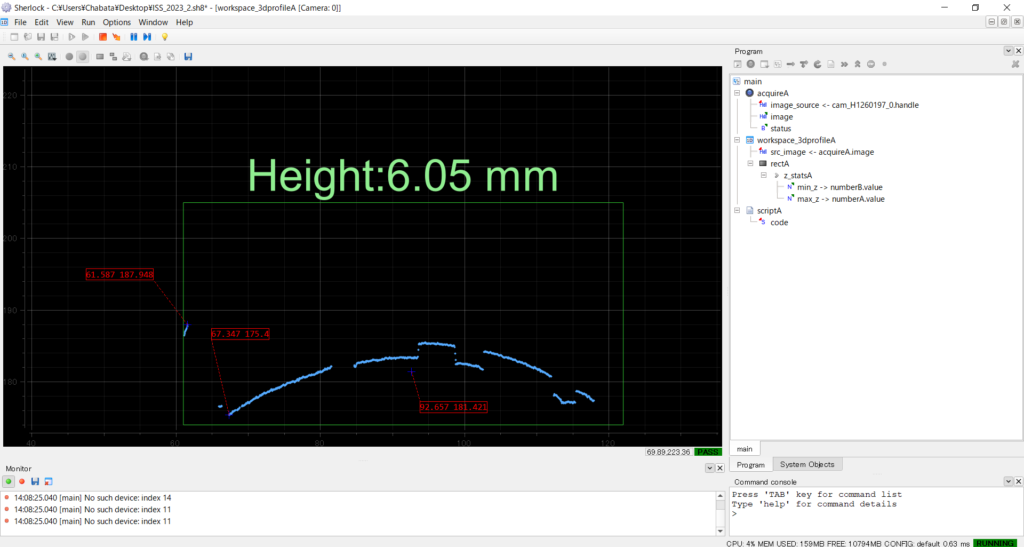Select 'max_z -> numberA.value' in program tree

click(841, 199)
